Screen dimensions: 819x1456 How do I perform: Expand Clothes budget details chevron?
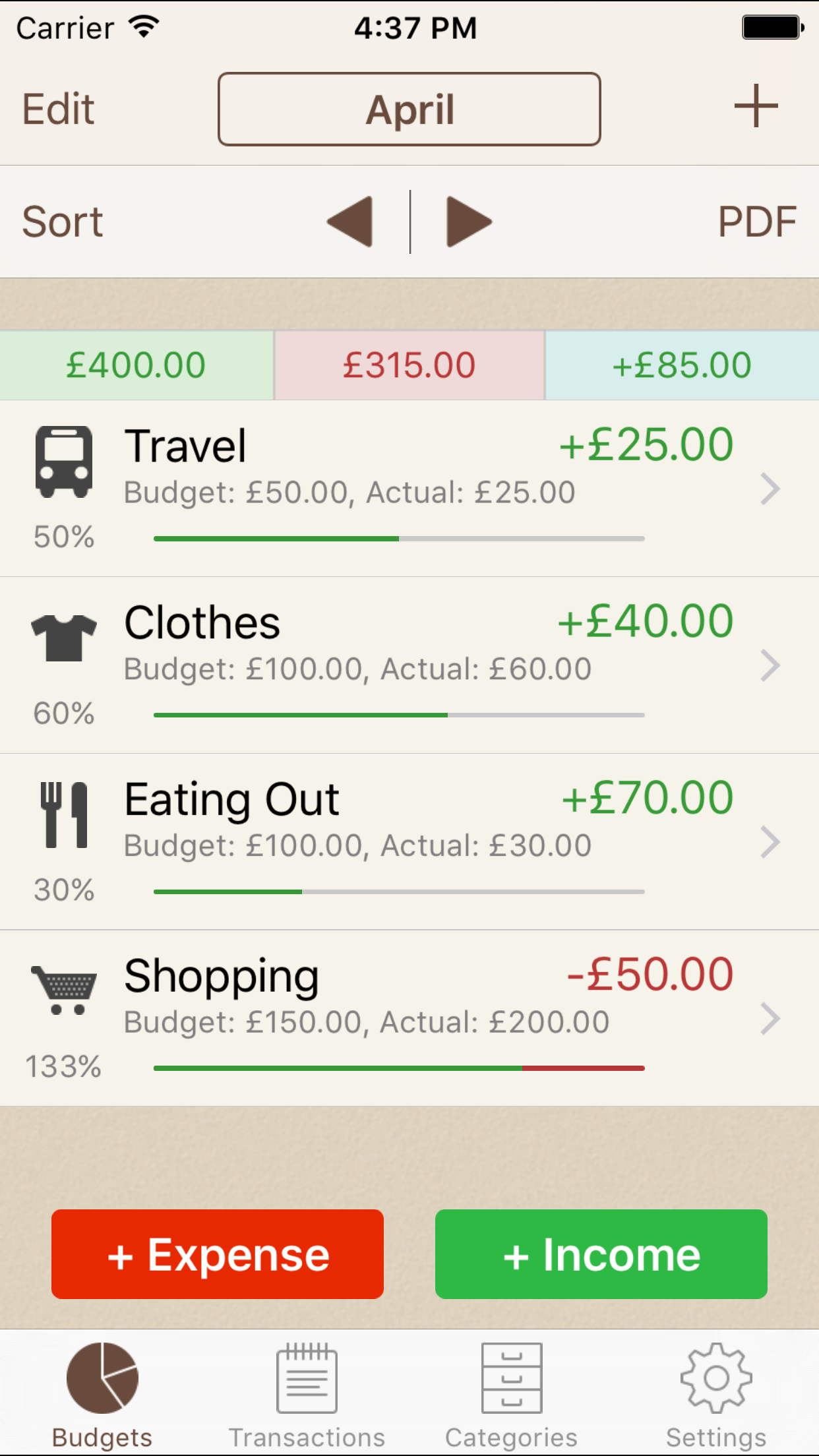770,665
